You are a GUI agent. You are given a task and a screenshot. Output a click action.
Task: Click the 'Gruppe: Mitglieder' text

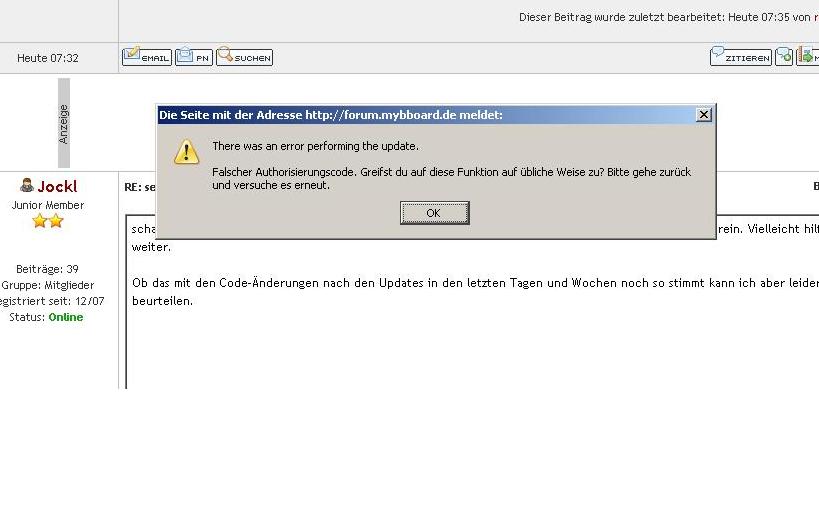(x=48, y=285)
